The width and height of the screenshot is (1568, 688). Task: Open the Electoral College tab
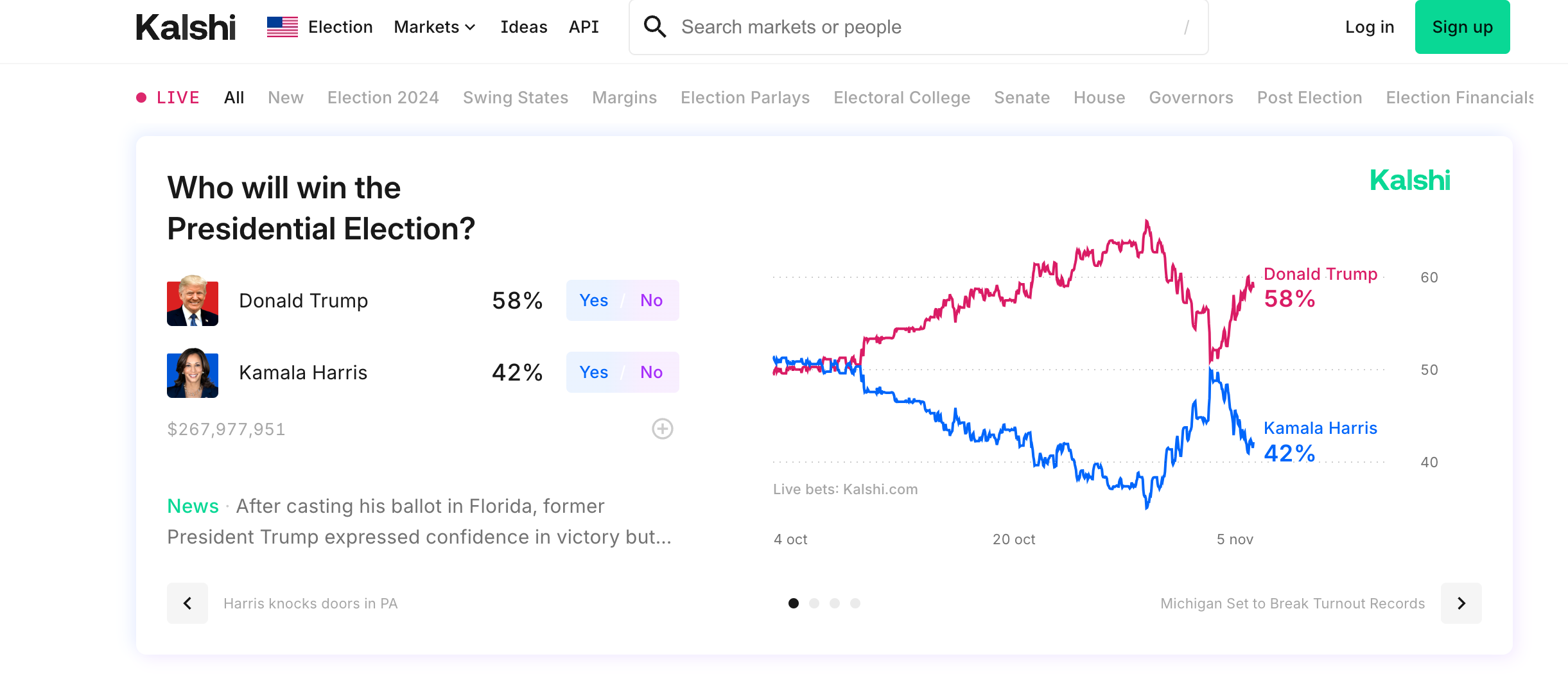click(x=902, y=98)
